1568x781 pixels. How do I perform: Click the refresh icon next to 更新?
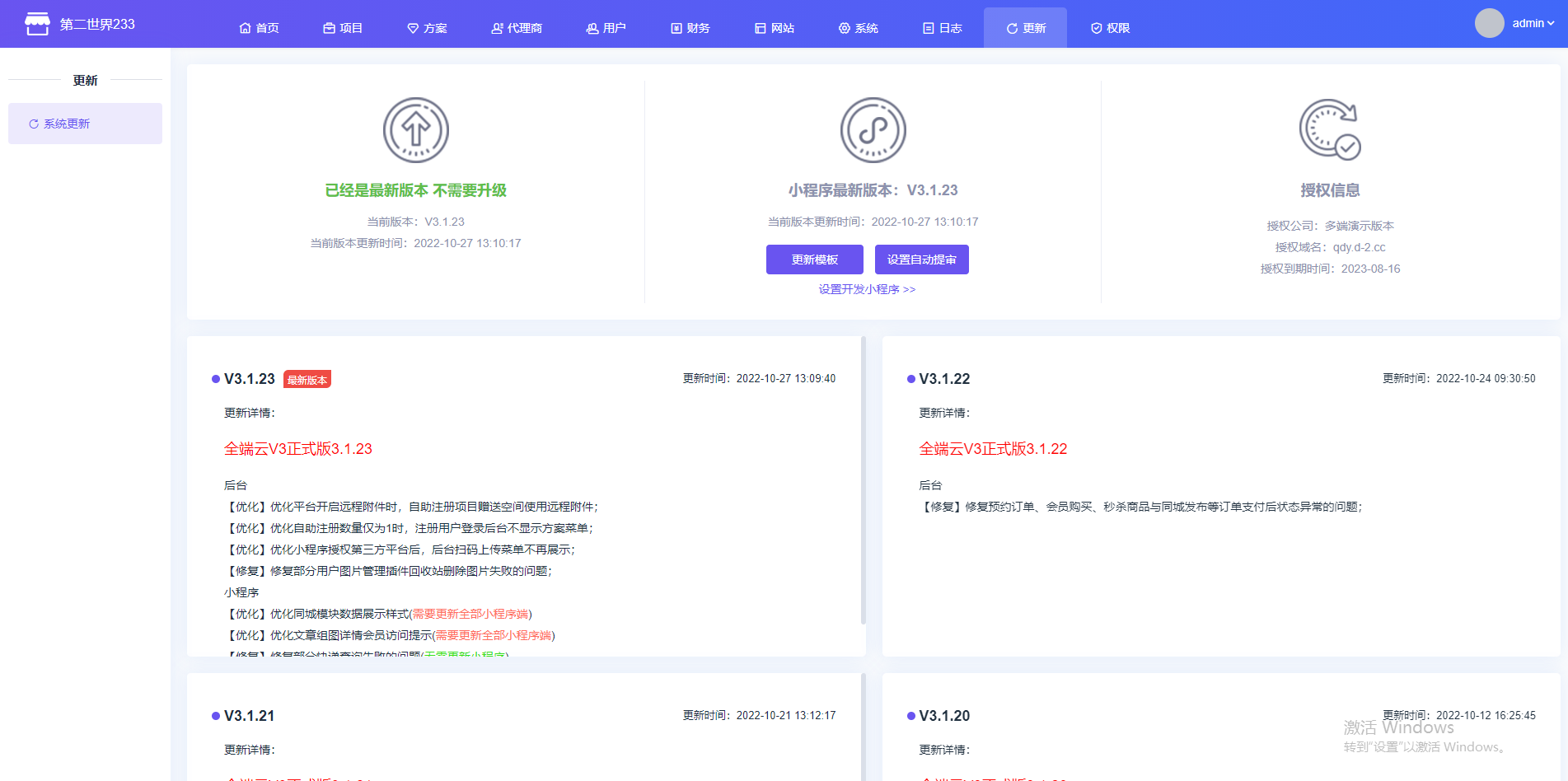pyautogui.click(x=1012, y=28)
